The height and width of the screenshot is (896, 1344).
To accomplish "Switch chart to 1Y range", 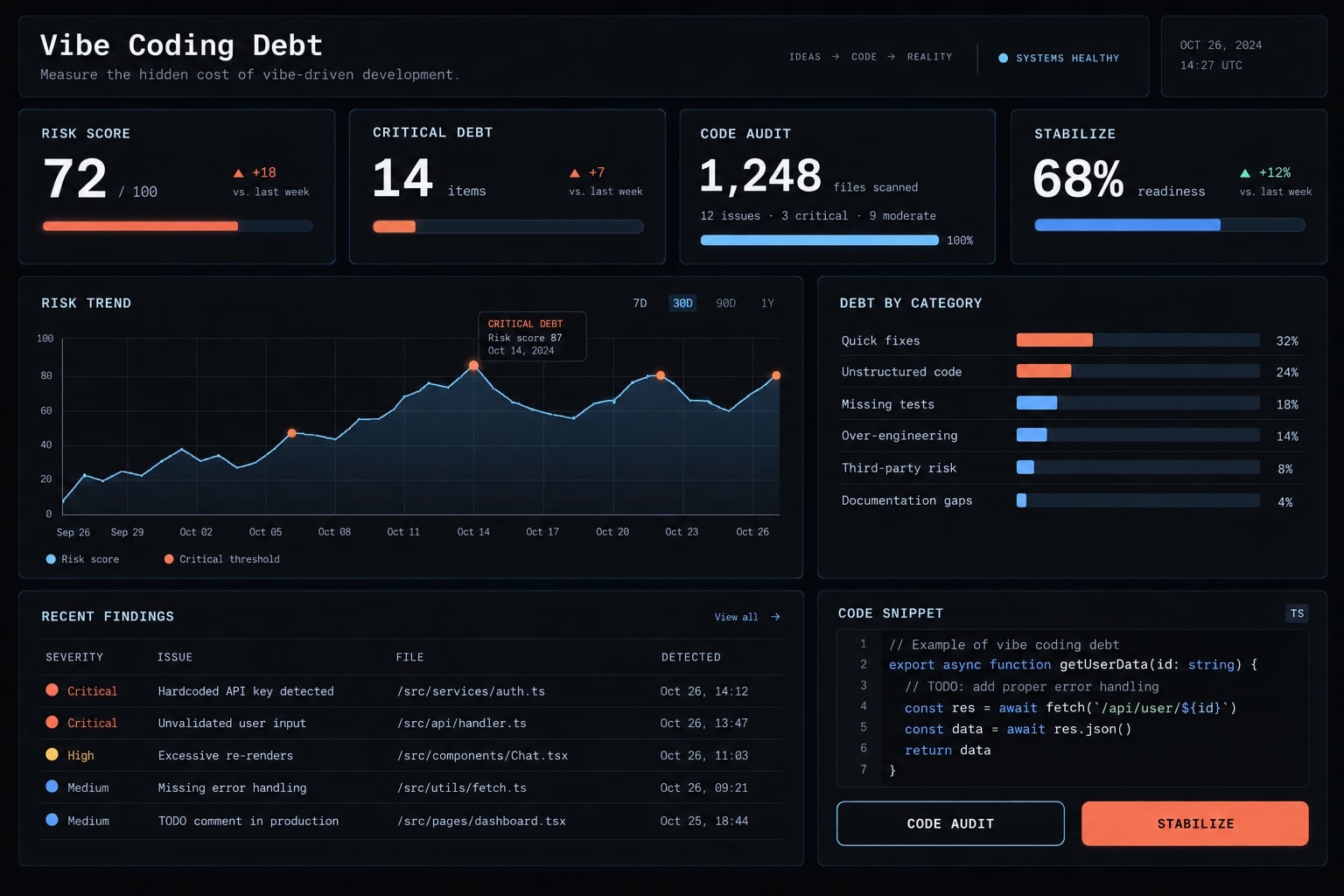I will point(767,304).
